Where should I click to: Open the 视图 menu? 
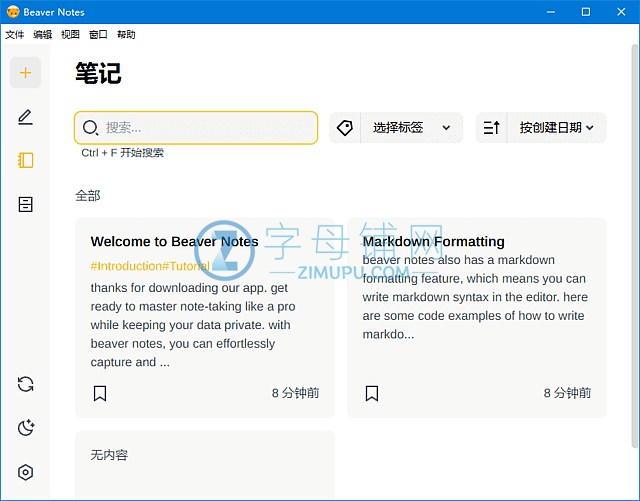click(70, 34)
